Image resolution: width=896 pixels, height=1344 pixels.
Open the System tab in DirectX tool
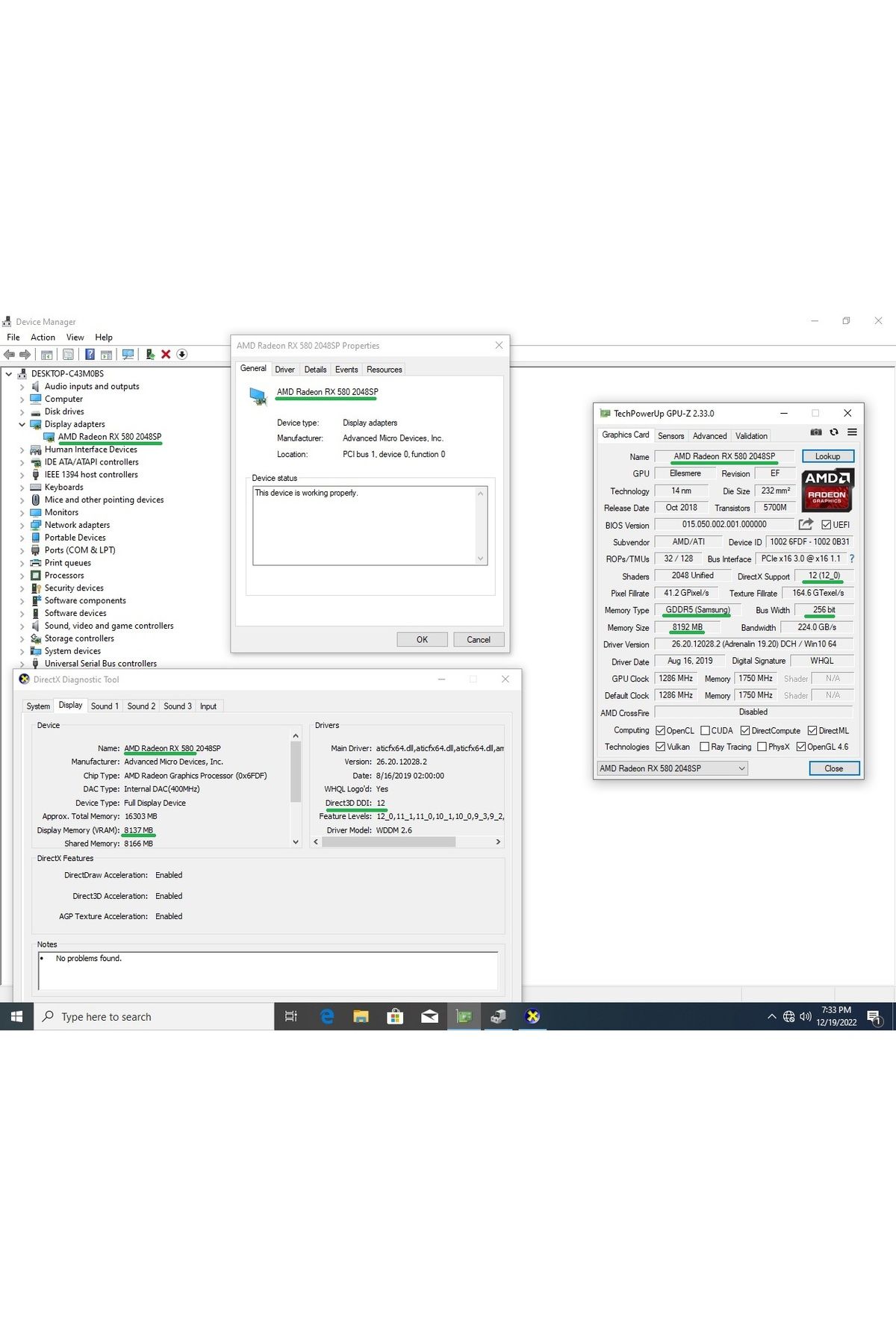pos(38,706)
